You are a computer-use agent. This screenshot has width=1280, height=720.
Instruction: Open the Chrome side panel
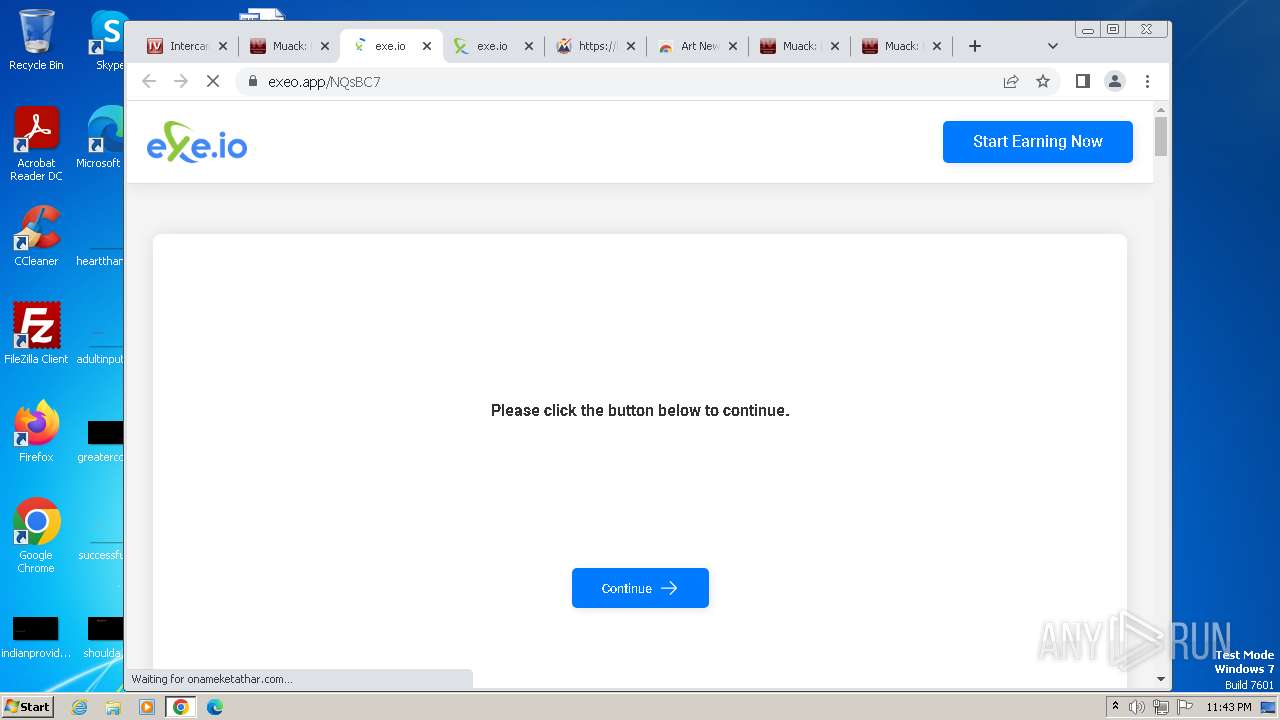[1082, 82]
